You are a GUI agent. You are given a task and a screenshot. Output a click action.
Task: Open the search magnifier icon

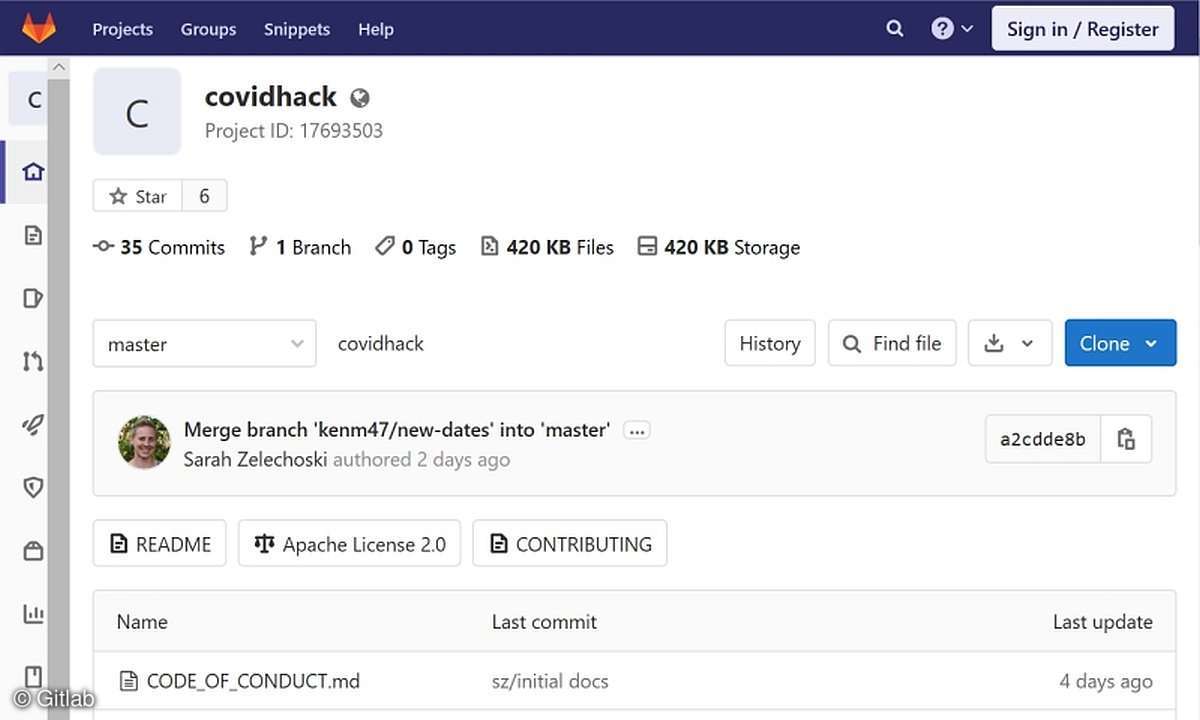(x=895, y=28)
